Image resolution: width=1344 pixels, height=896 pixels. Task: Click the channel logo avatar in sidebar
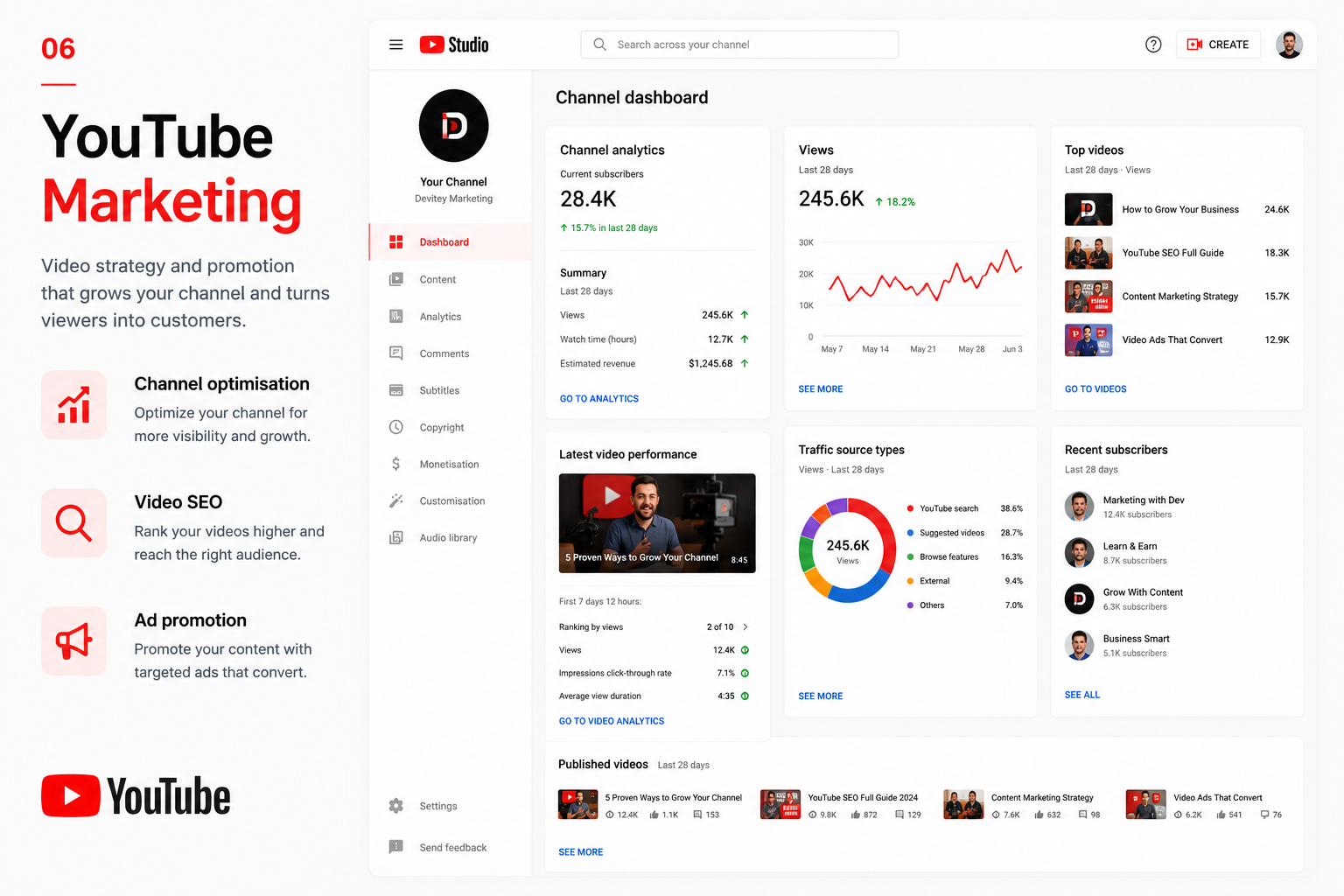pos(453,126)
